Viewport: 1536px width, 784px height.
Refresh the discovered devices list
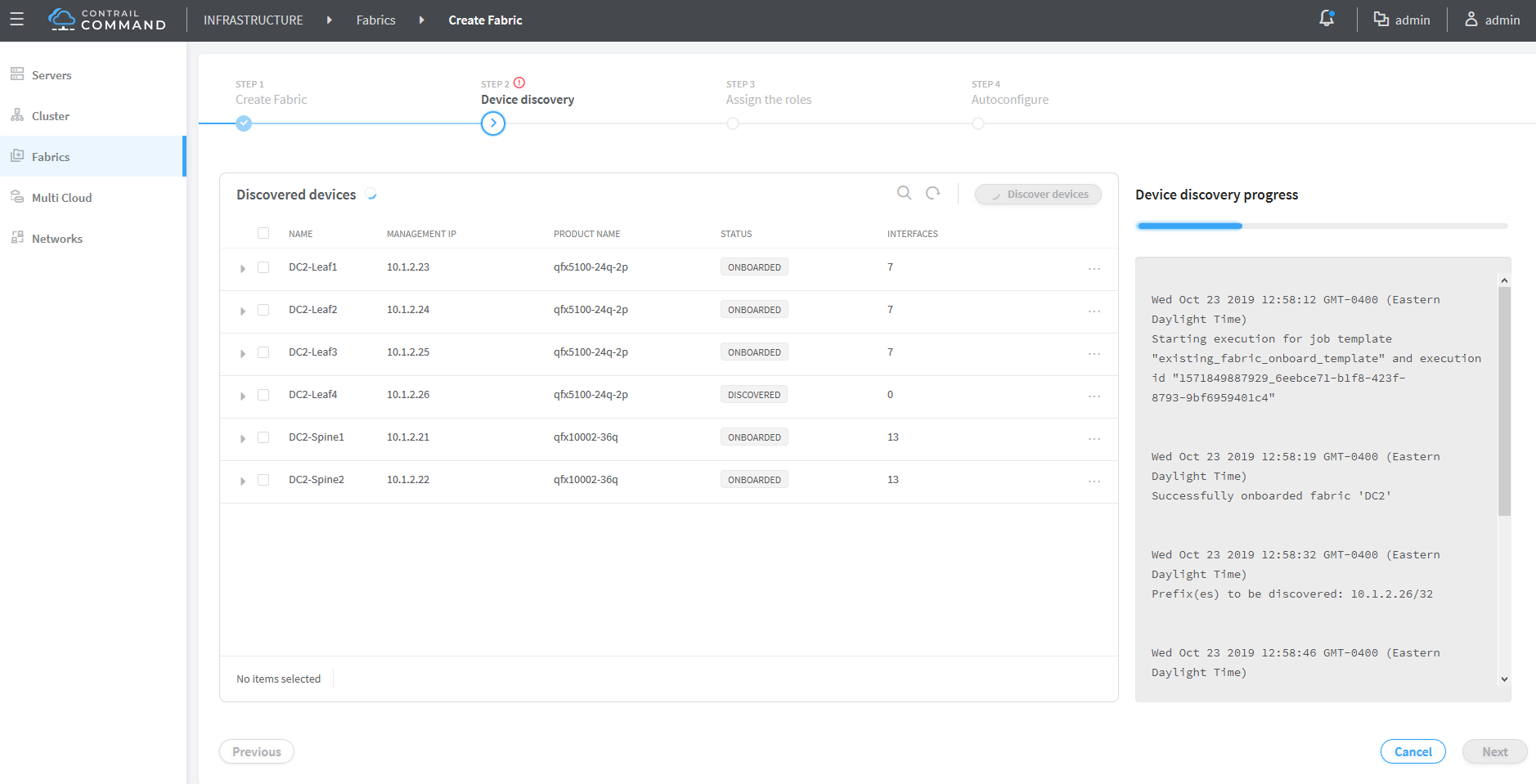click(932, 193)
